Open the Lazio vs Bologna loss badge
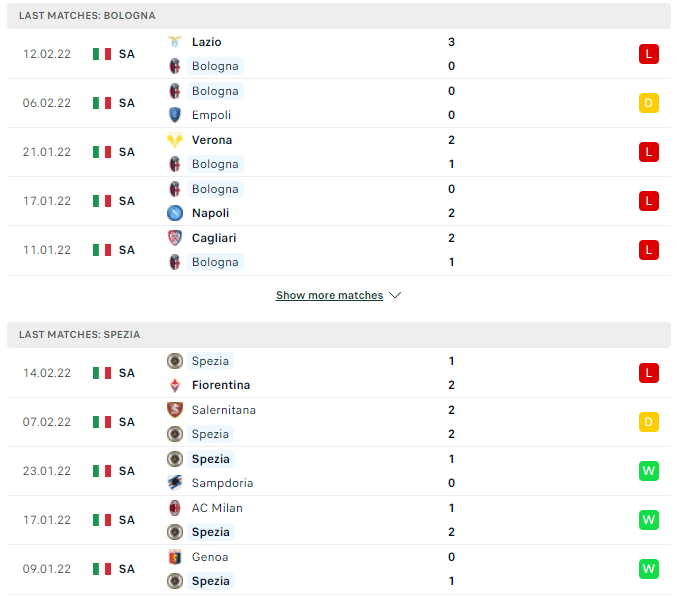The height and width of the screenshot is (602, 677). click(649, 54)
